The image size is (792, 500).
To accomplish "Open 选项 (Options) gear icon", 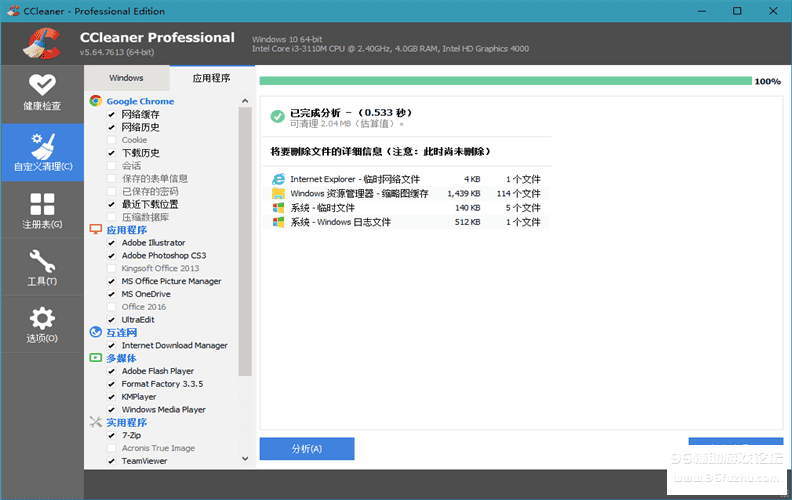I will point(41,325).
